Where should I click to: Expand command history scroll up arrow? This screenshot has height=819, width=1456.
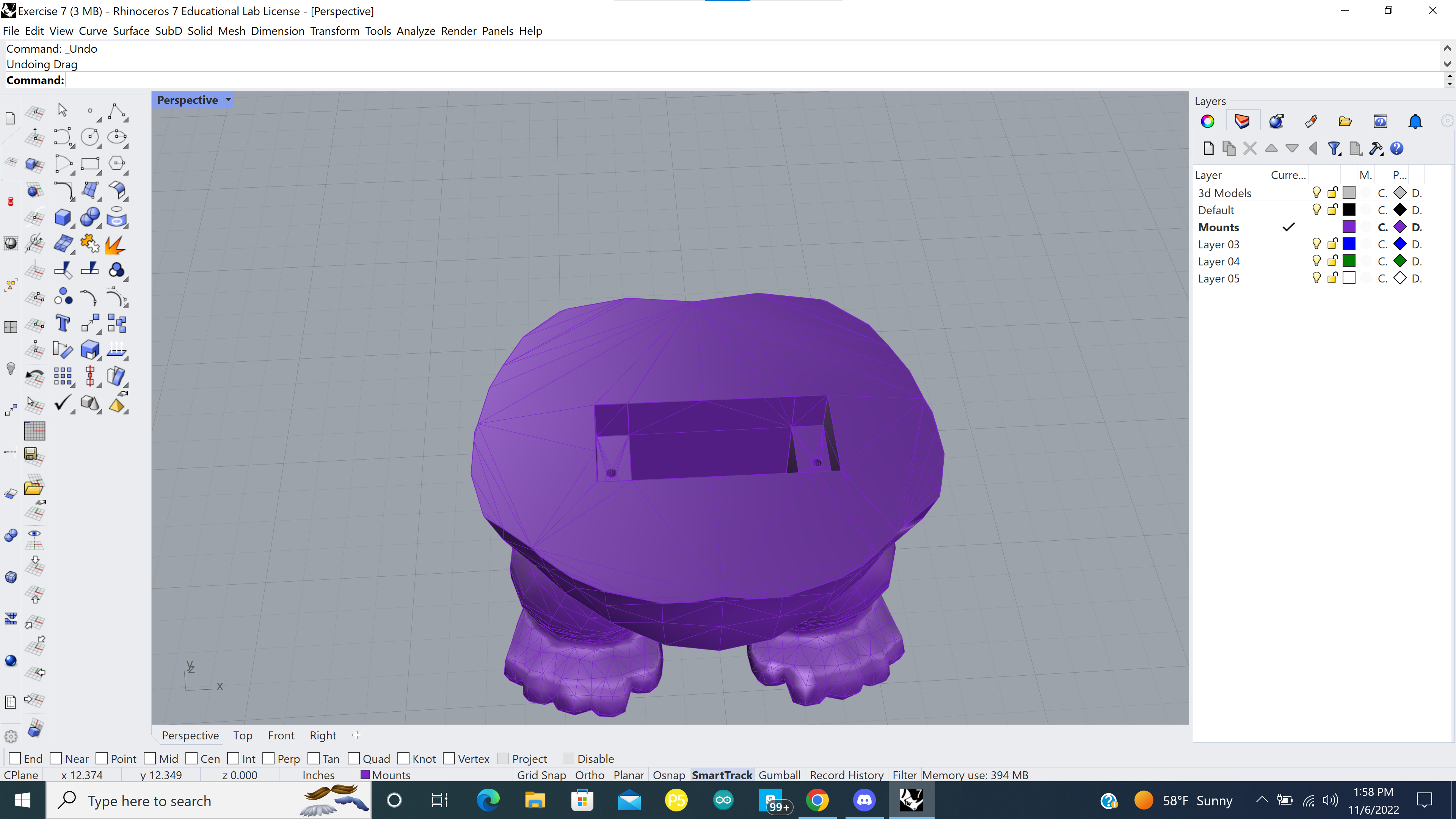[1447, 49]
